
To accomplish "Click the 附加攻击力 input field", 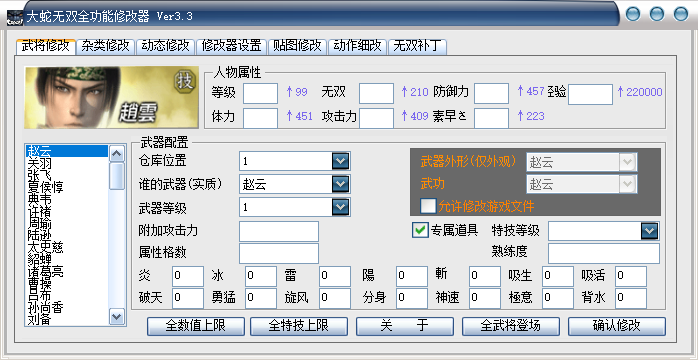I will pos(279,231).
